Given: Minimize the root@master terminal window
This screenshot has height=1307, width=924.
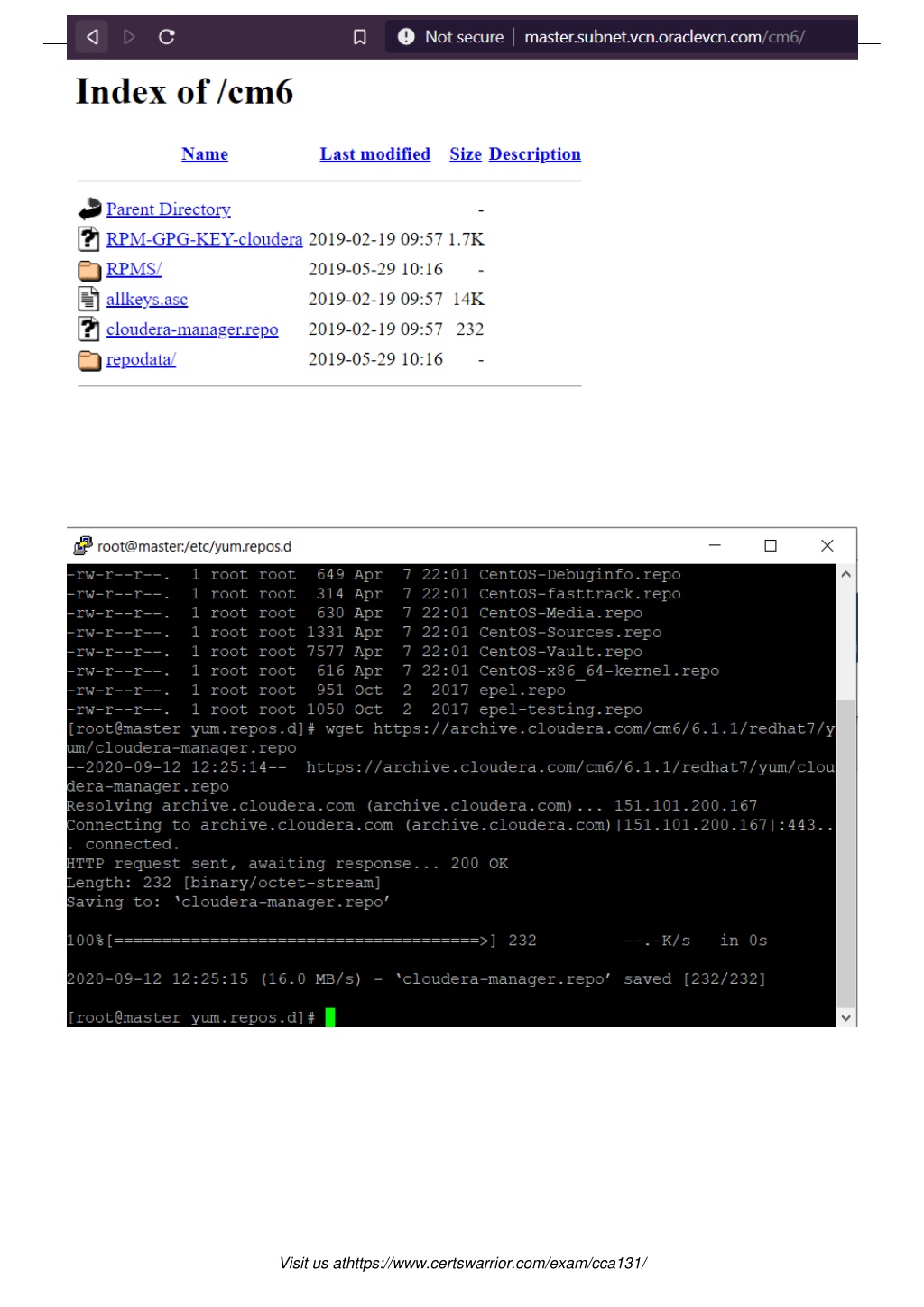Looking at the screenshot, I should pos(715,545).
